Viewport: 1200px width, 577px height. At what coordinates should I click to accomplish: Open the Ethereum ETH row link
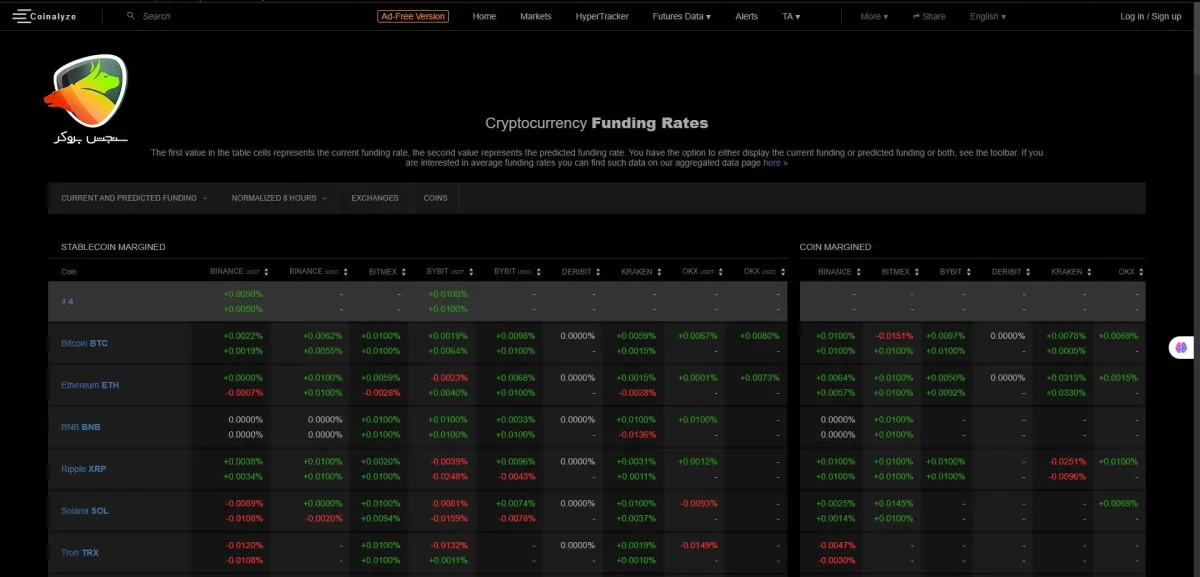pos(90,385)
